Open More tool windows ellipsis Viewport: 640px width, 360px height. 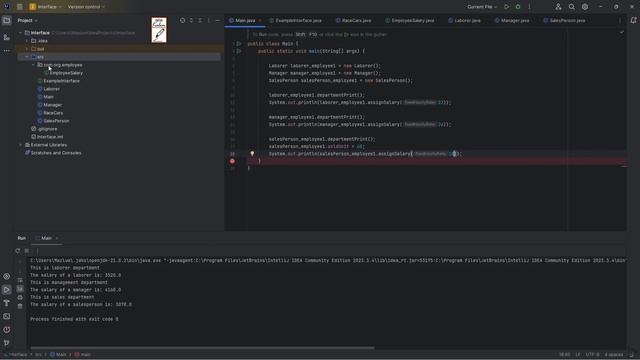pos(7,51)
